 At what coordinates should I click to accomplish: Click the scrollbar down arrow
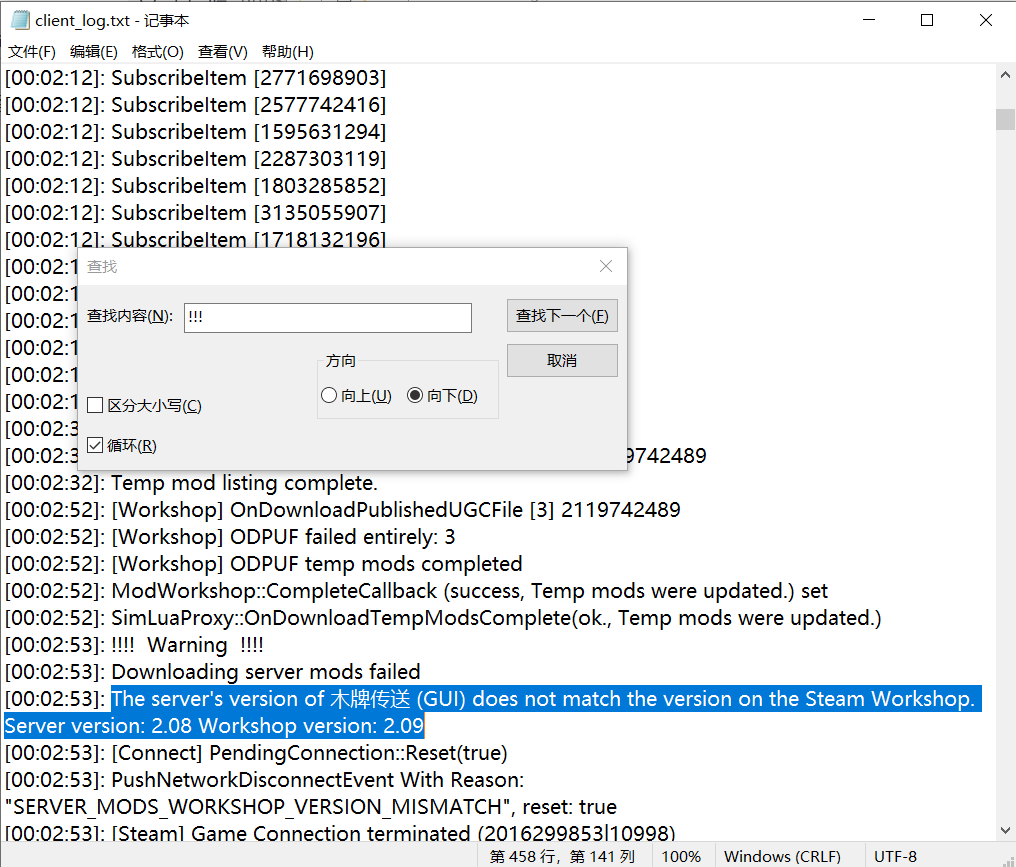coord(1005,831)
